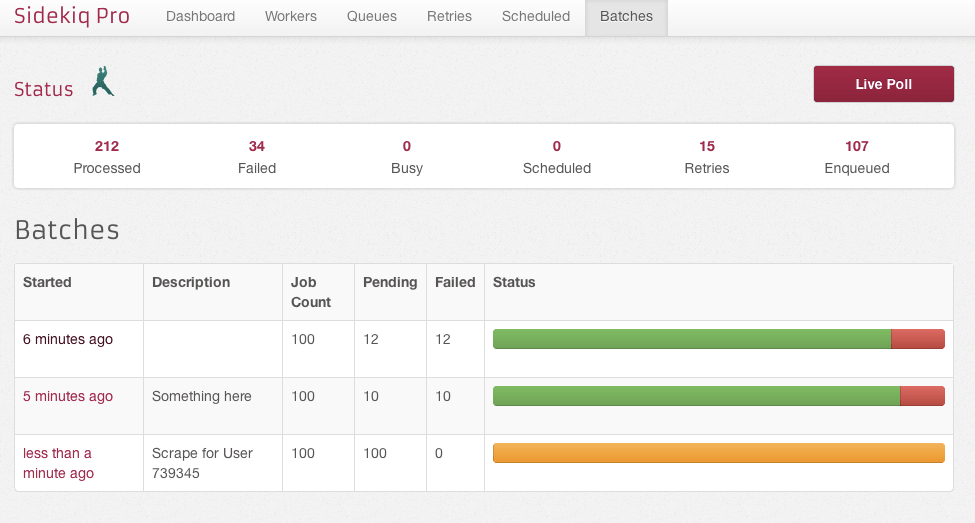
Task: Click the Sidekiq Pro brand logo
Action: pos(71,16)
